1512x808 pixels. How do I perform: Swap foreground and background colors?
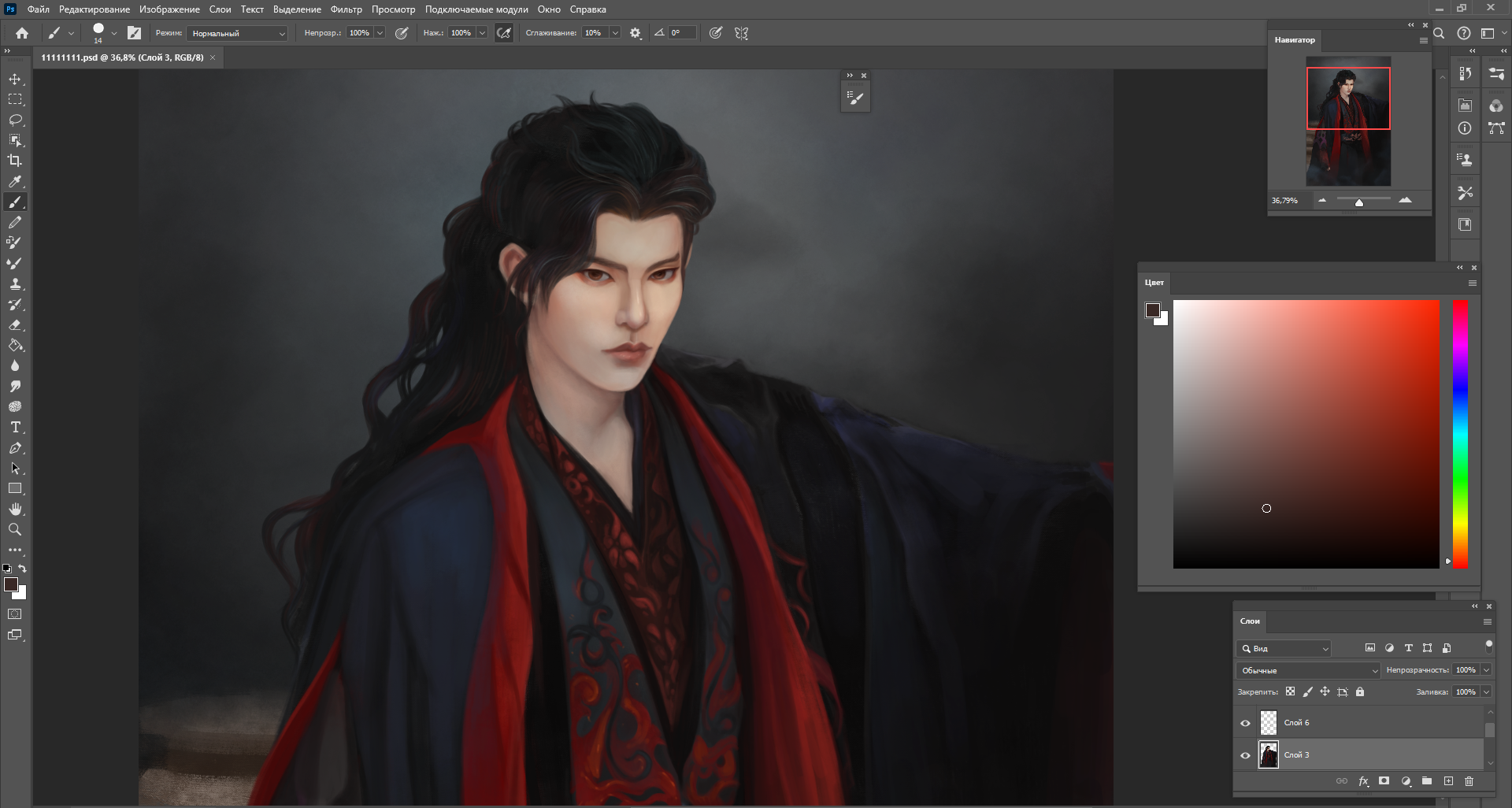23,568
